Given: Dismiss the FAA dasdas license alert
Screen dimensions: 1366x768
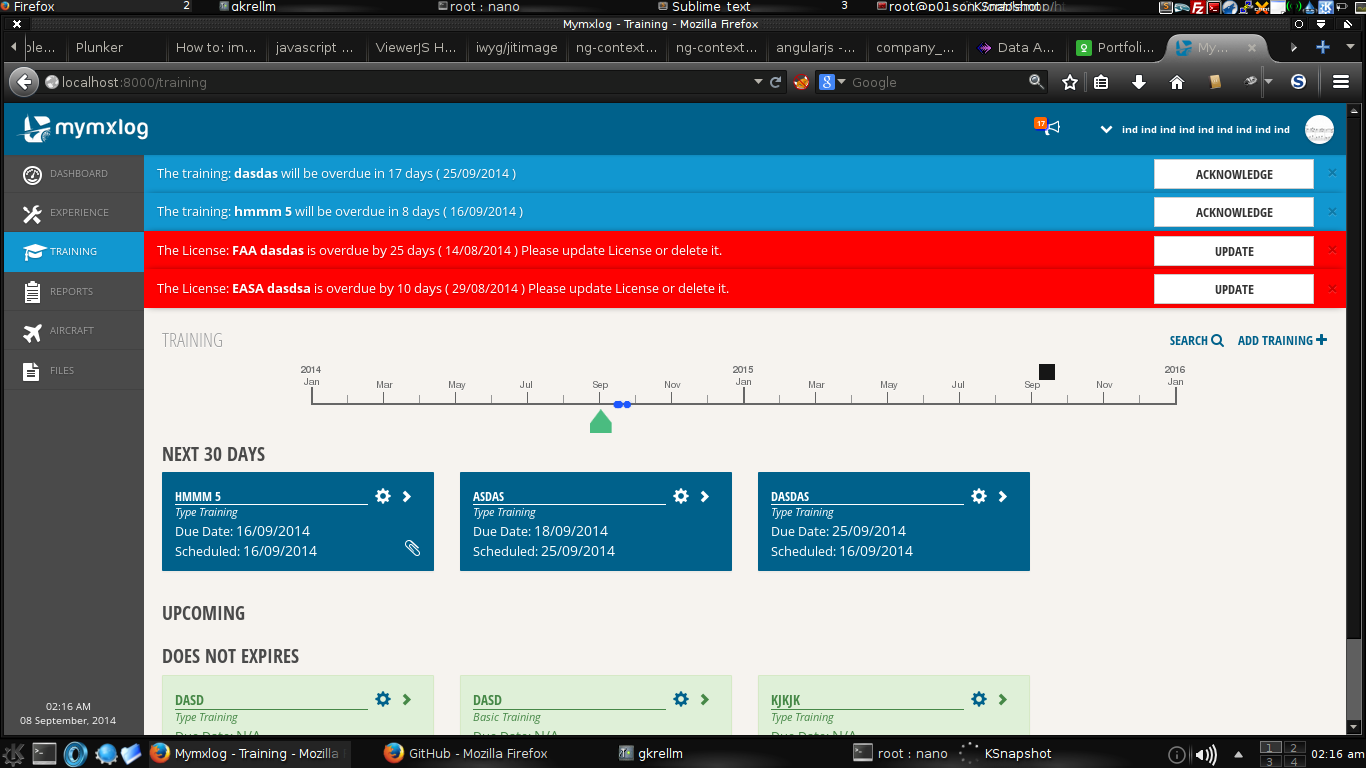Looking at the screenshot, I should point(1332,250).
